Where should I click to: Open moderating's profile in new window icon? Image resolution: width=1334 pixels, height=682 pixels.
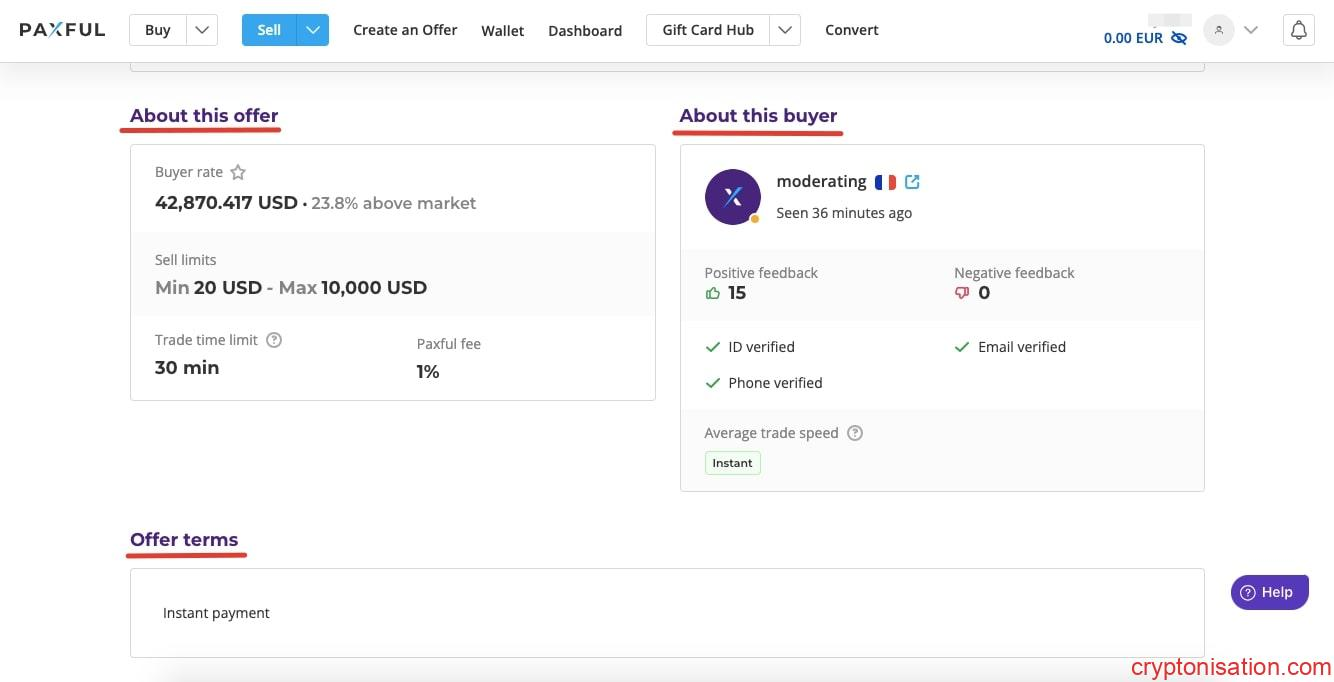pos(912,182)
